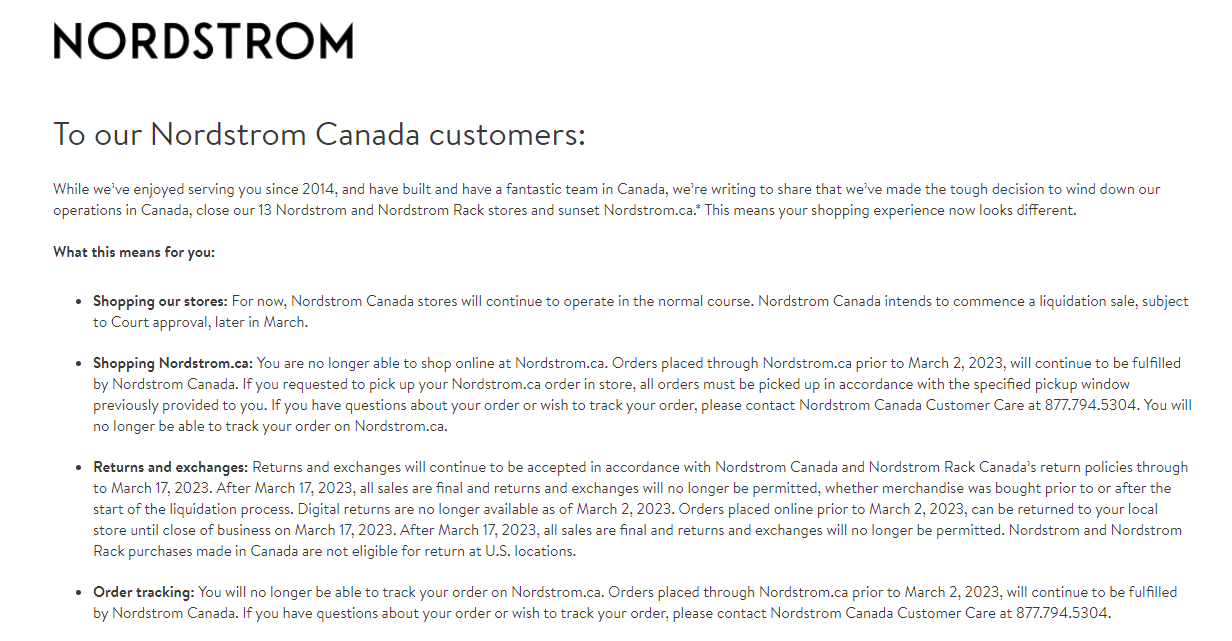Click the bullet point before 'Shopping our stores'

[x=80, y=302]
